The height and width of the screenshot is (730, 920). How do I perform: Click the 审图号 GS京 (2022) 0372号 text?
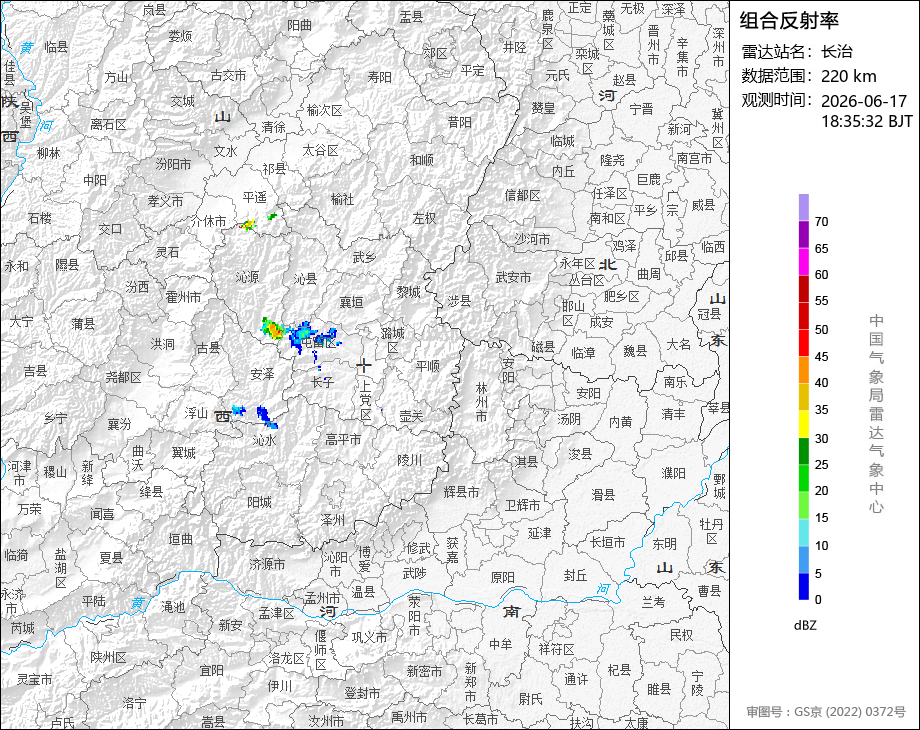click(826, 712)
